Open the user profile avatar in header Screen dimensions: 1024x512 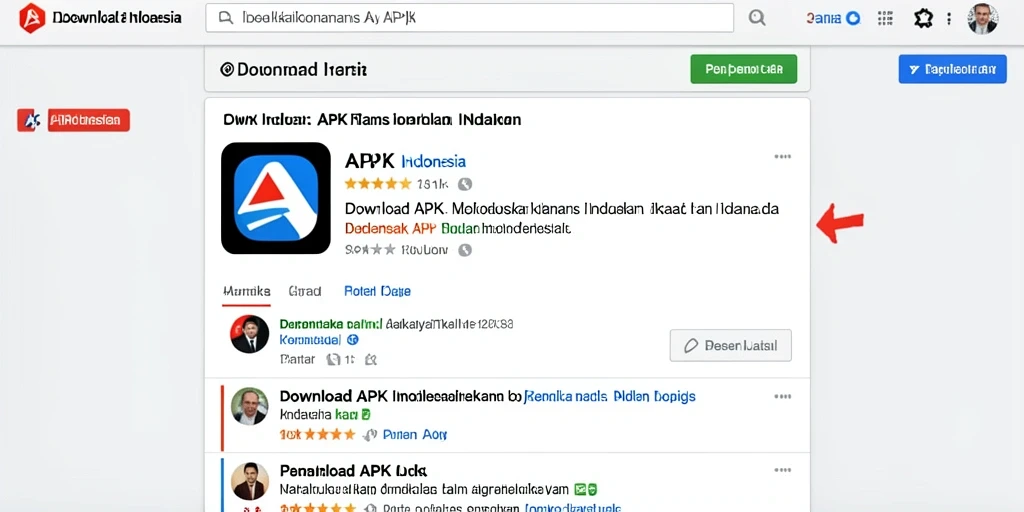(982, 18)
